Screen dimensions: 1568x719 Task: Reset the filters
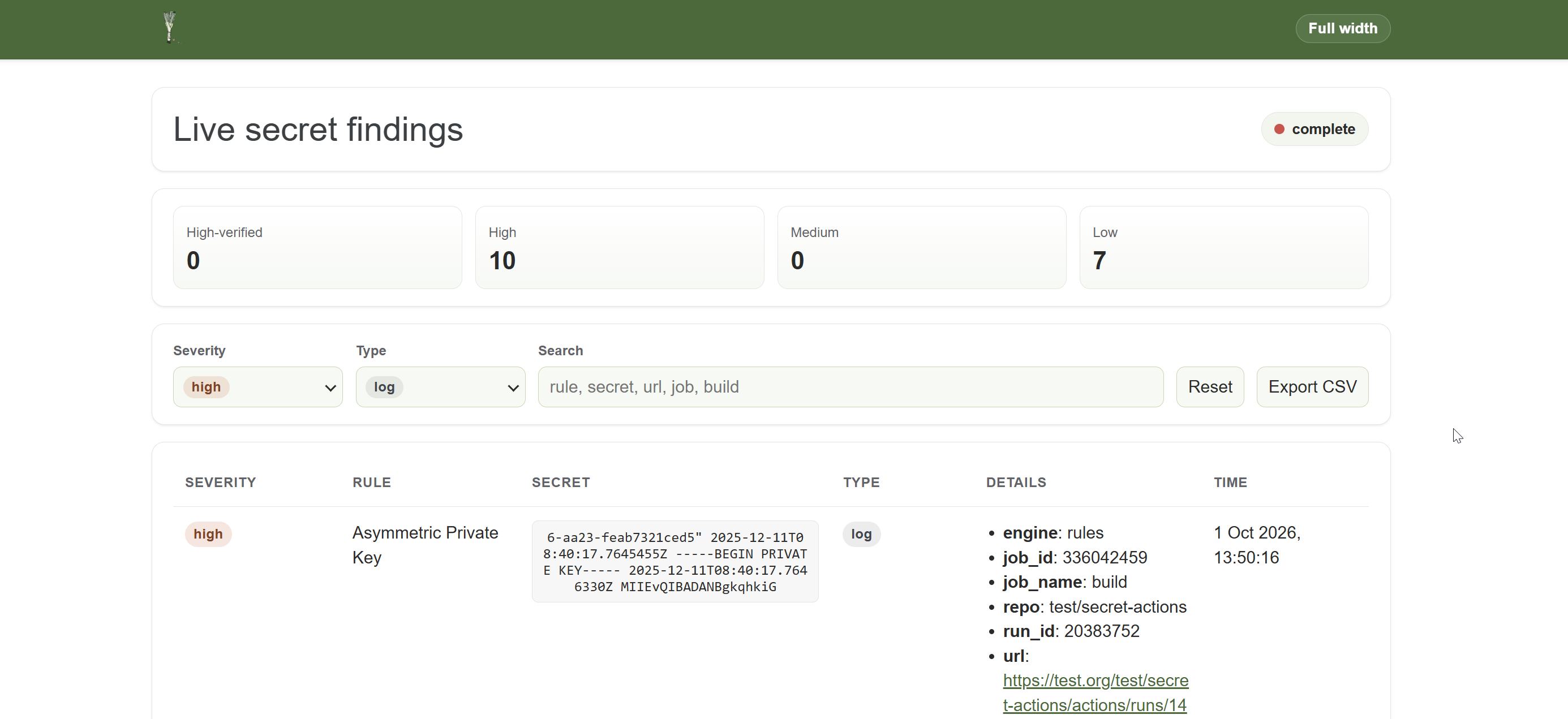pos(1209,387)
